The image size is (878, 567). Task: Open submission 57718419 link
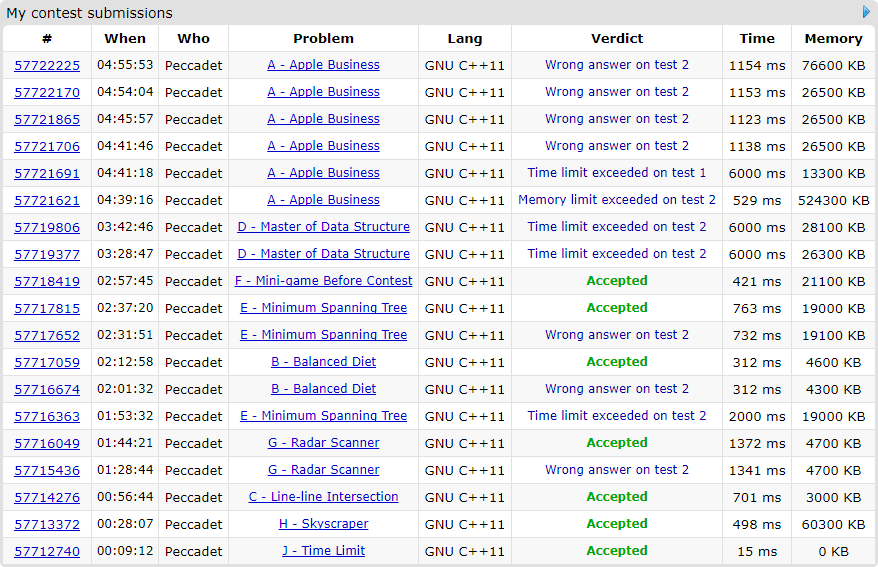point(47,281)
